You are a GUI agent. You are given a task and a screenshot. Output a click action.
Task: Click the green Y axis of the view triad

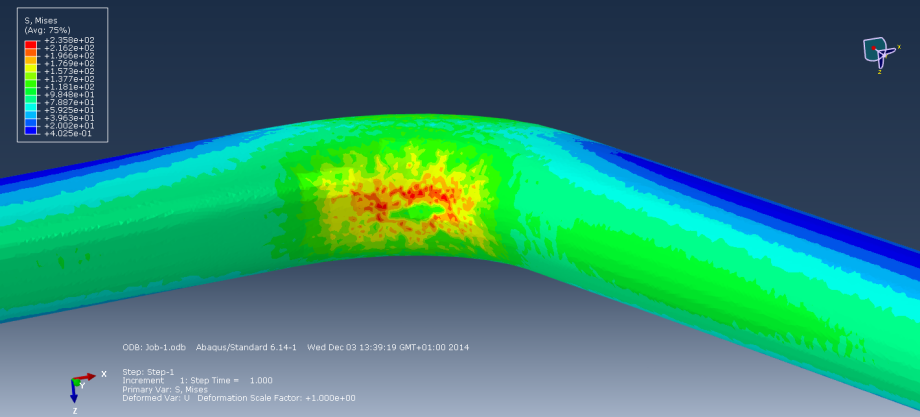80,384
